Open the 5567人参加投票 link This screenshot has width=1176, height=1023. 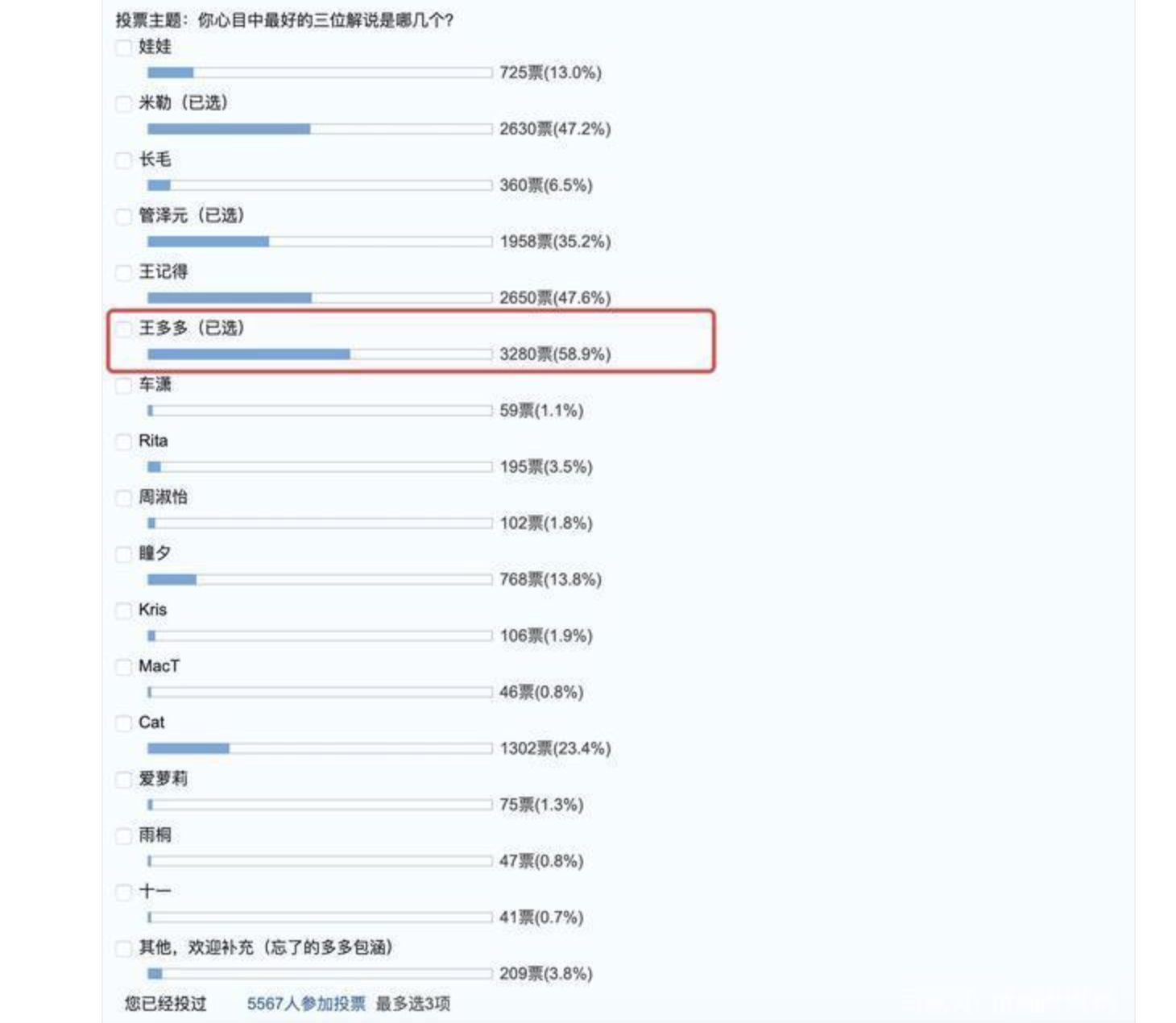(x=306, y=1004)
